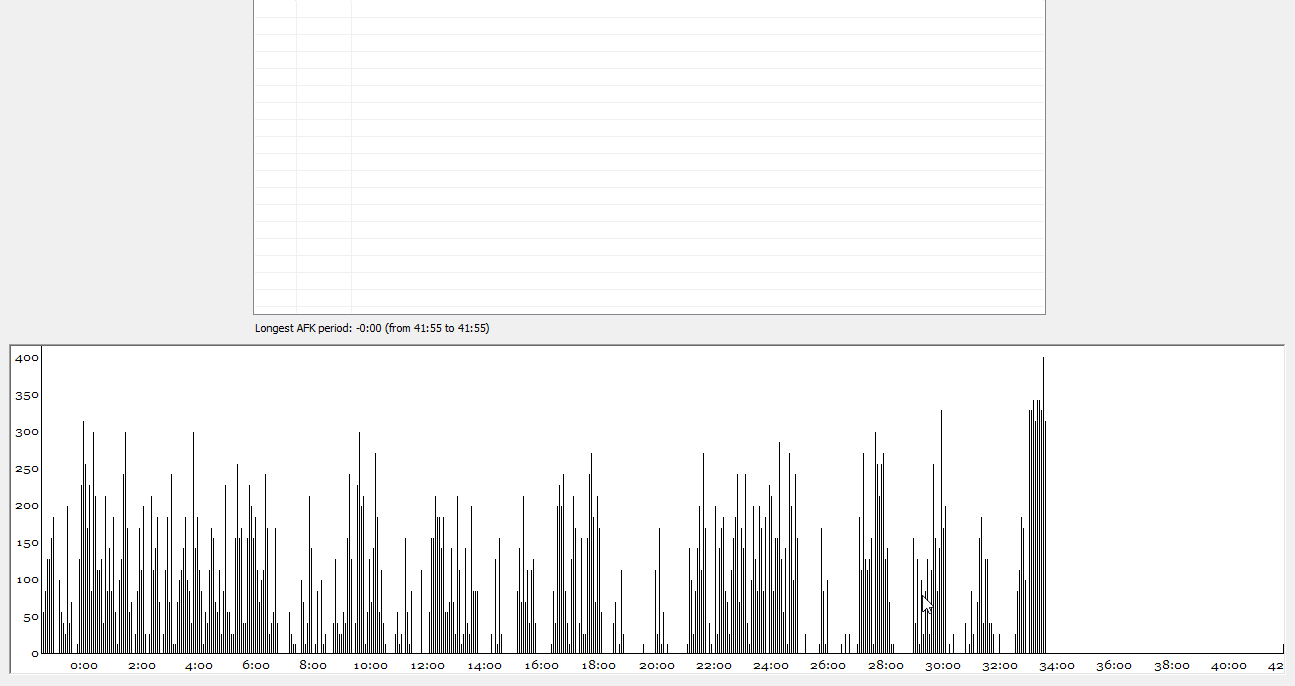Click the 150 value on the vertical axis
Screen dimensions: 1295x686
pos(27,543)
